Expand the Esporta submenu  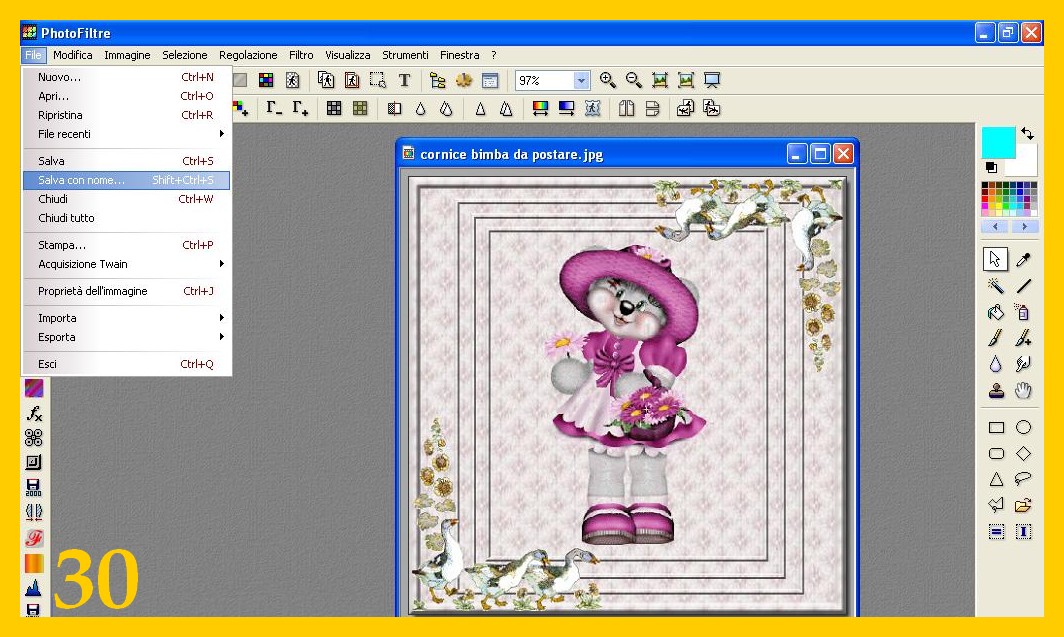(126, 337)
